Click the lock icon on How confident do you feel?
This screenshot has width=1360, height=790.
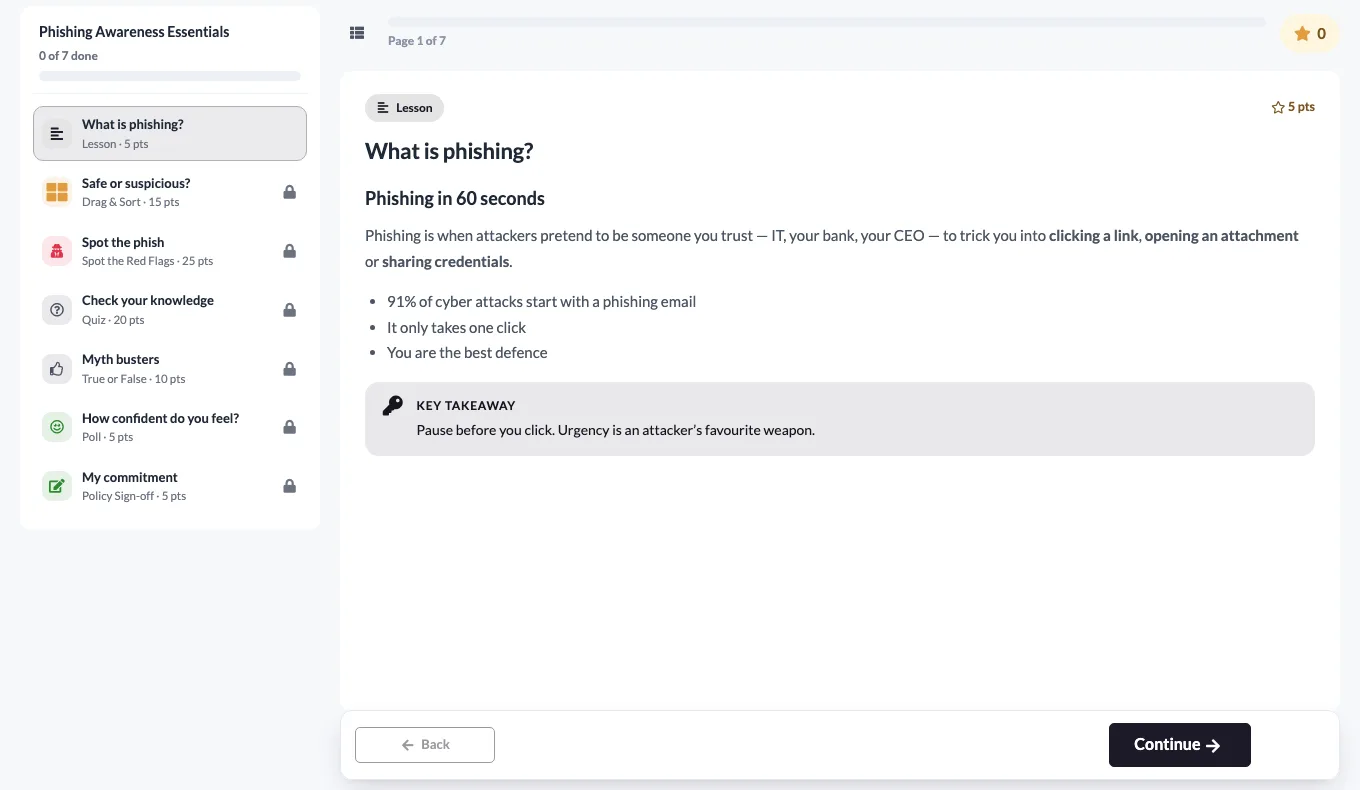tap(289, 427)
